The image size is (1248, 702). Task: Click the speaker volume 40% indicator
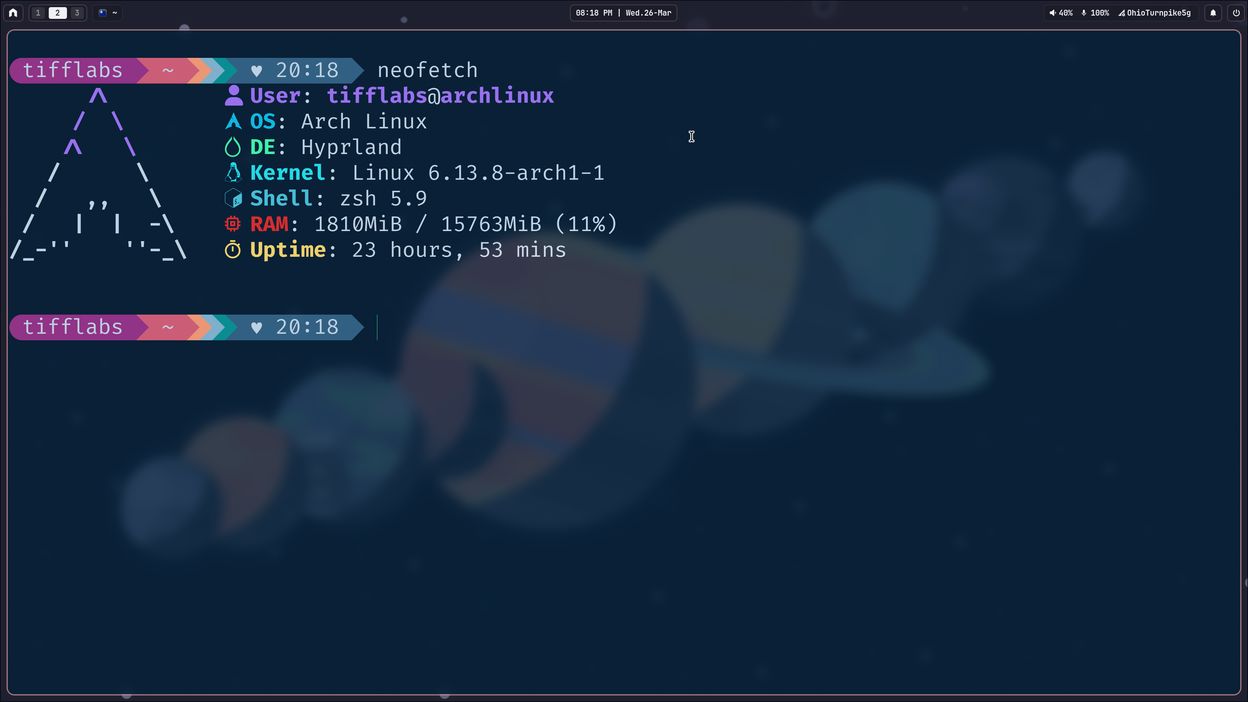pos(1061,13)
